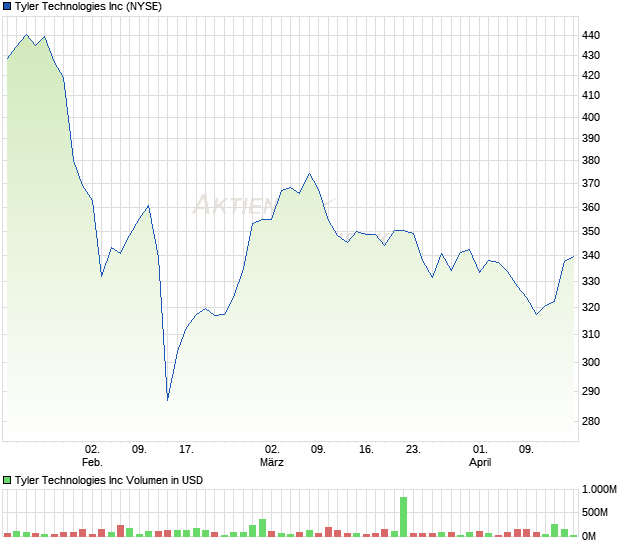The width and height of the screenshot is (620, 546).
Task: Click the 410 price axis label
Action: 591,95
